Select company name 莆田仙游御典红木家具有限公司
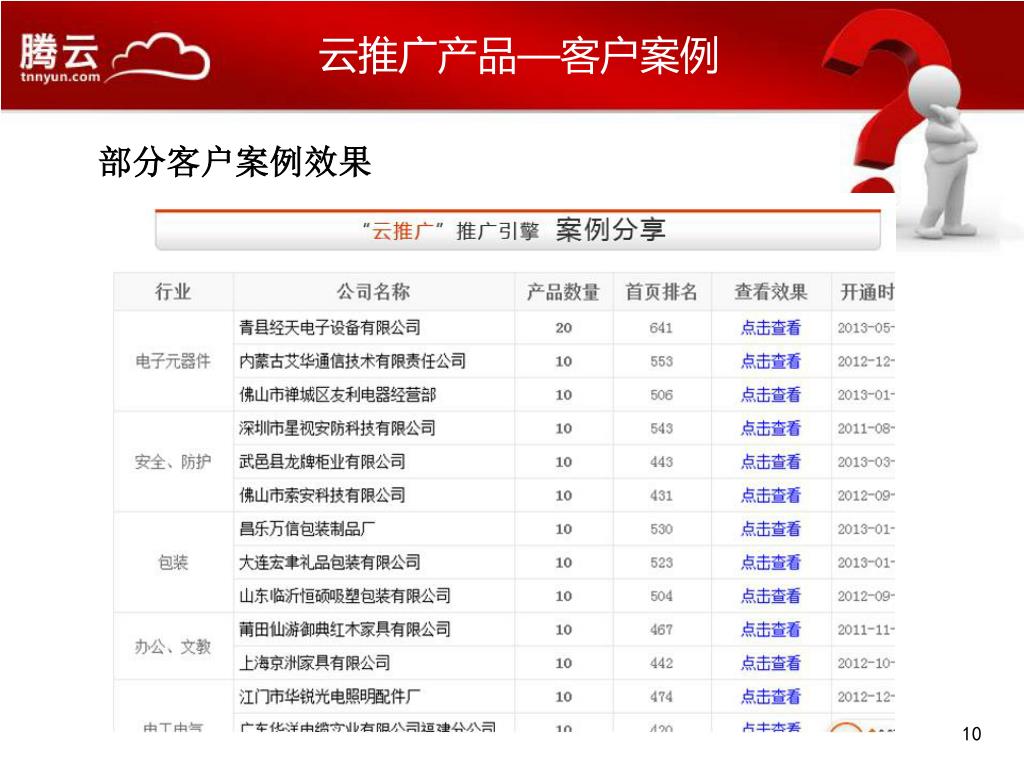Image resolution: width=1024 pixels, height=768 pixels. tap(345, 629)
